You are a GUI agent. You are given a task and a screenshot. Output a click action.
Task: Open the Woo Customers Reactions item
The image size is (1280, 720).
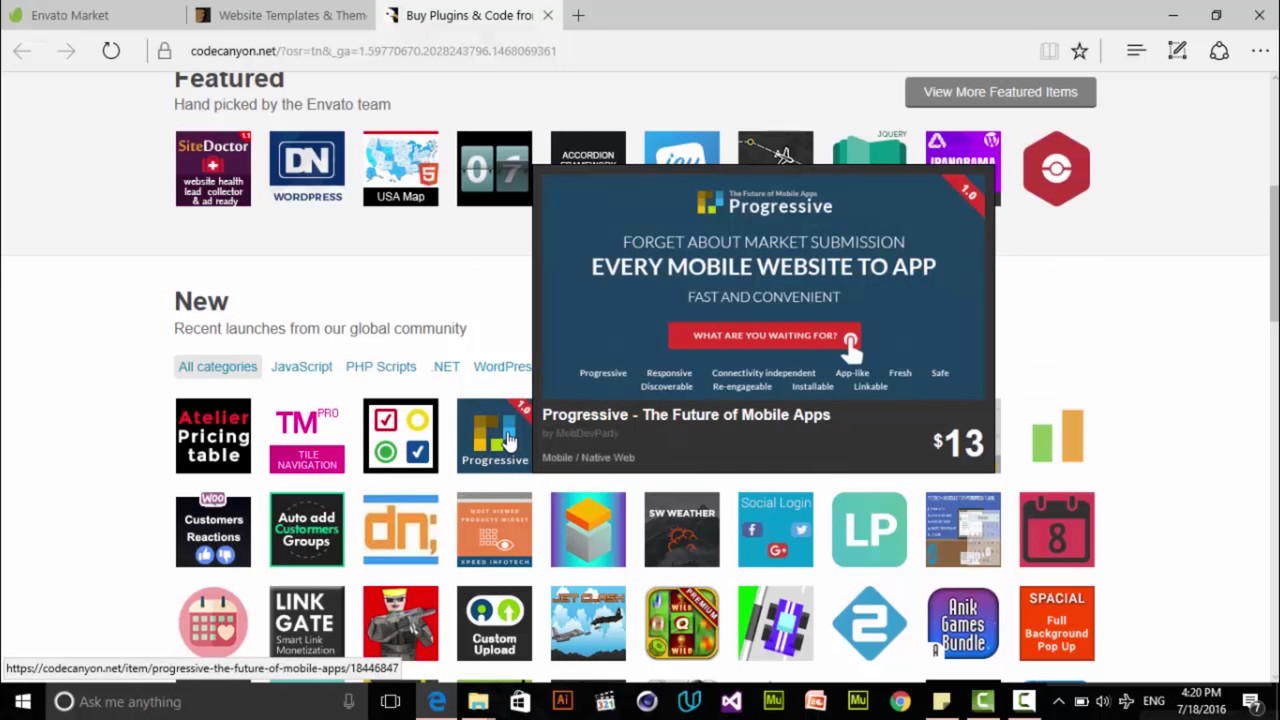click(213, 530)
